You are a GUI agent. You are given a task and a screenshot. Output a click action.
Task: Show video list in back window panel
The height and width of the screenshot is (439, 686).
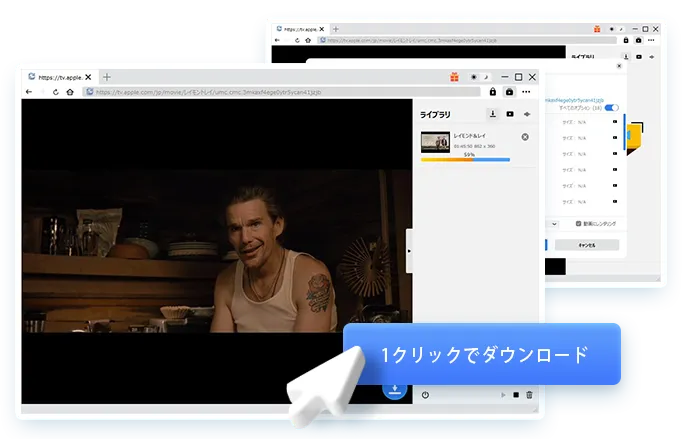[x=639, y=57]
